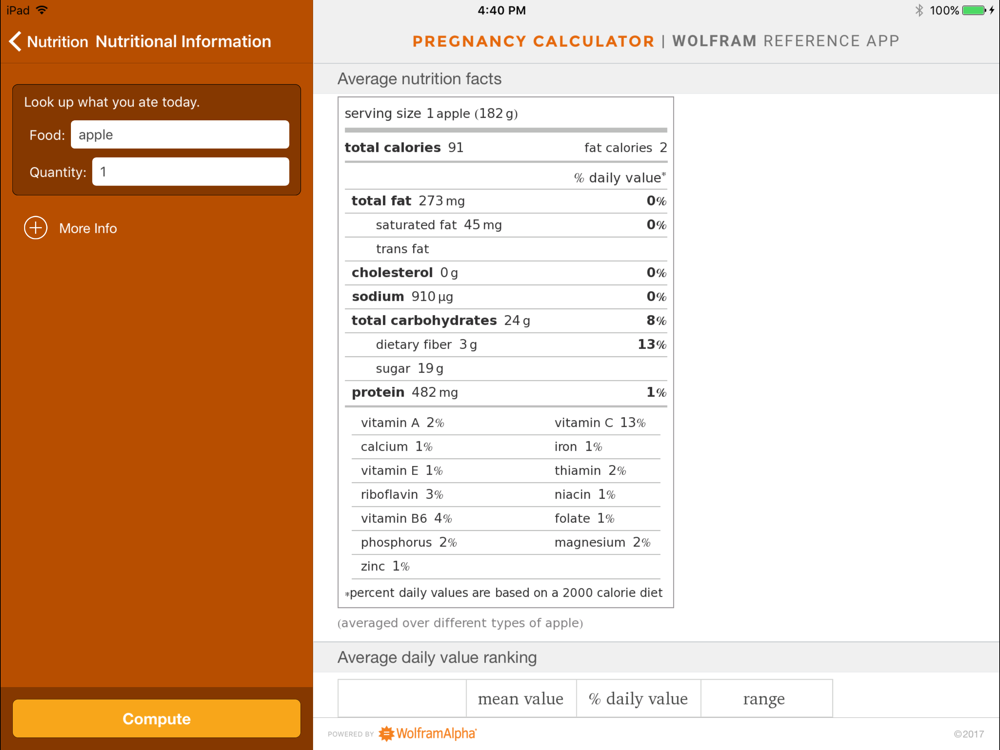Open More Info label
Screen dimensions: 1000x750
click(x=88, y=228)
